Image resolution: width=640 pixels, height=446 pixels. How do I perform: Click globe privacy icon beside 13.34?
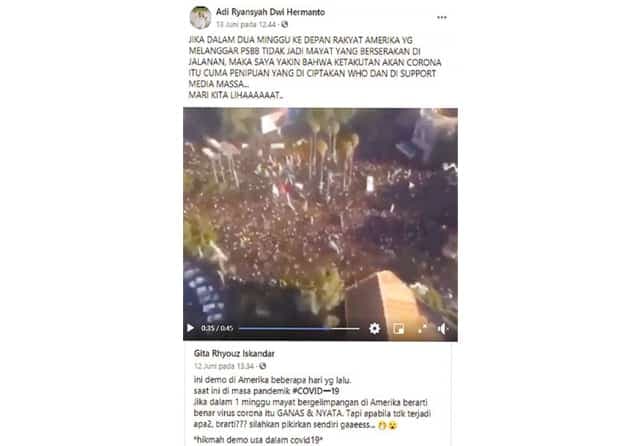point(263,366)
